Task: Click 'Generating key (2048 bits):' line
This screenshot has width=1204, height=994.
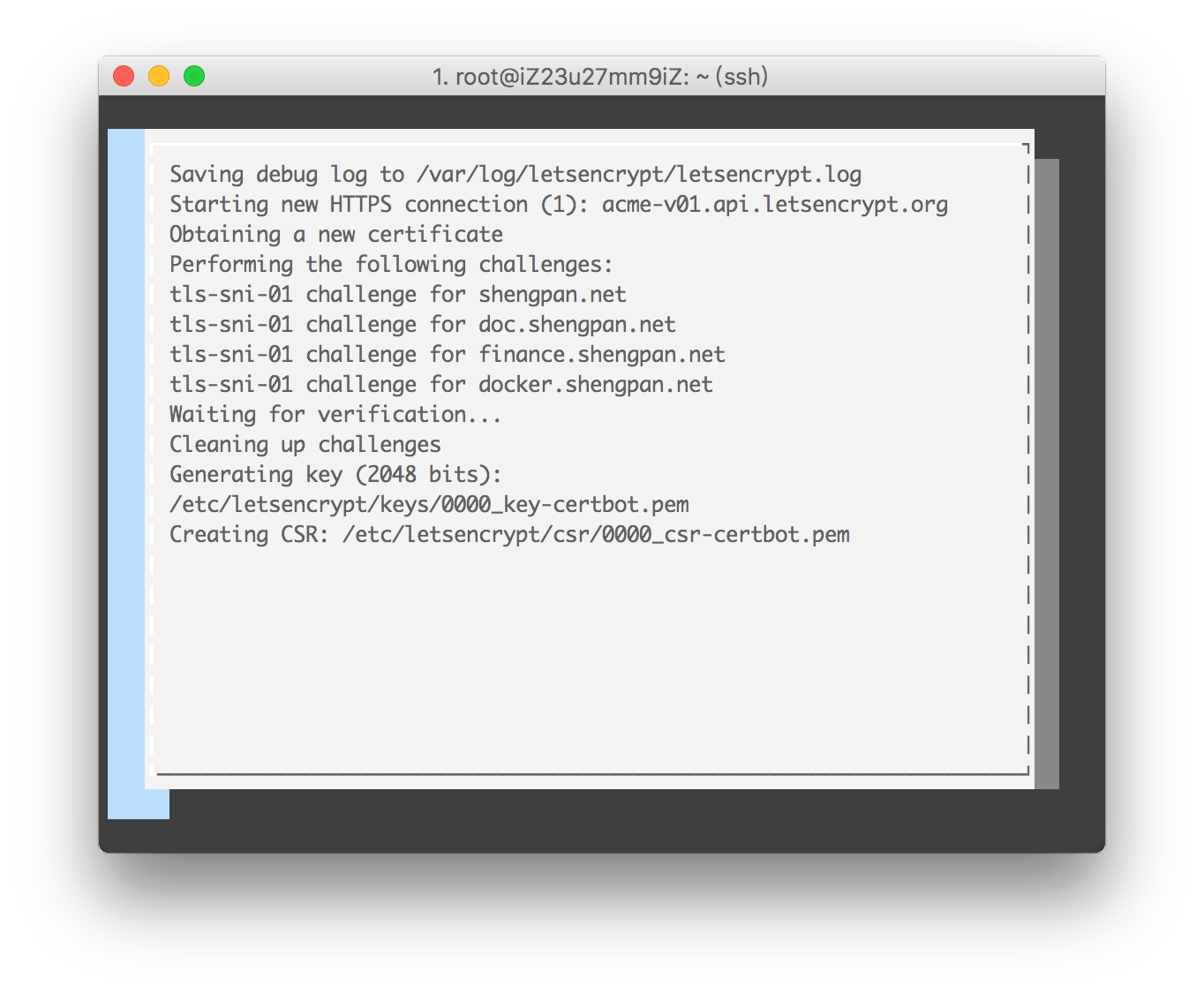Action: 335,475
